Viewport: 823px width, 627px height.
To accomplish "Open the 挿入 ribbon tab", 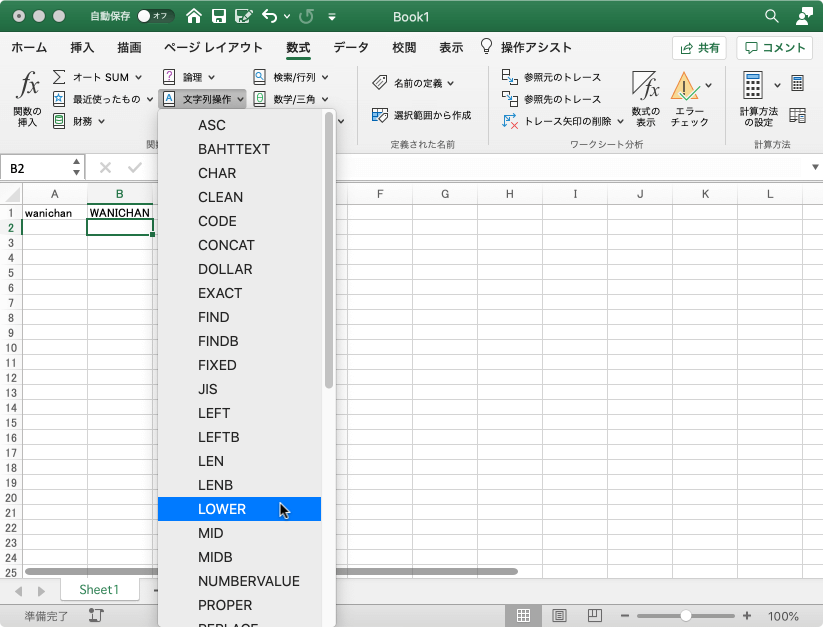I will point(82,47).
